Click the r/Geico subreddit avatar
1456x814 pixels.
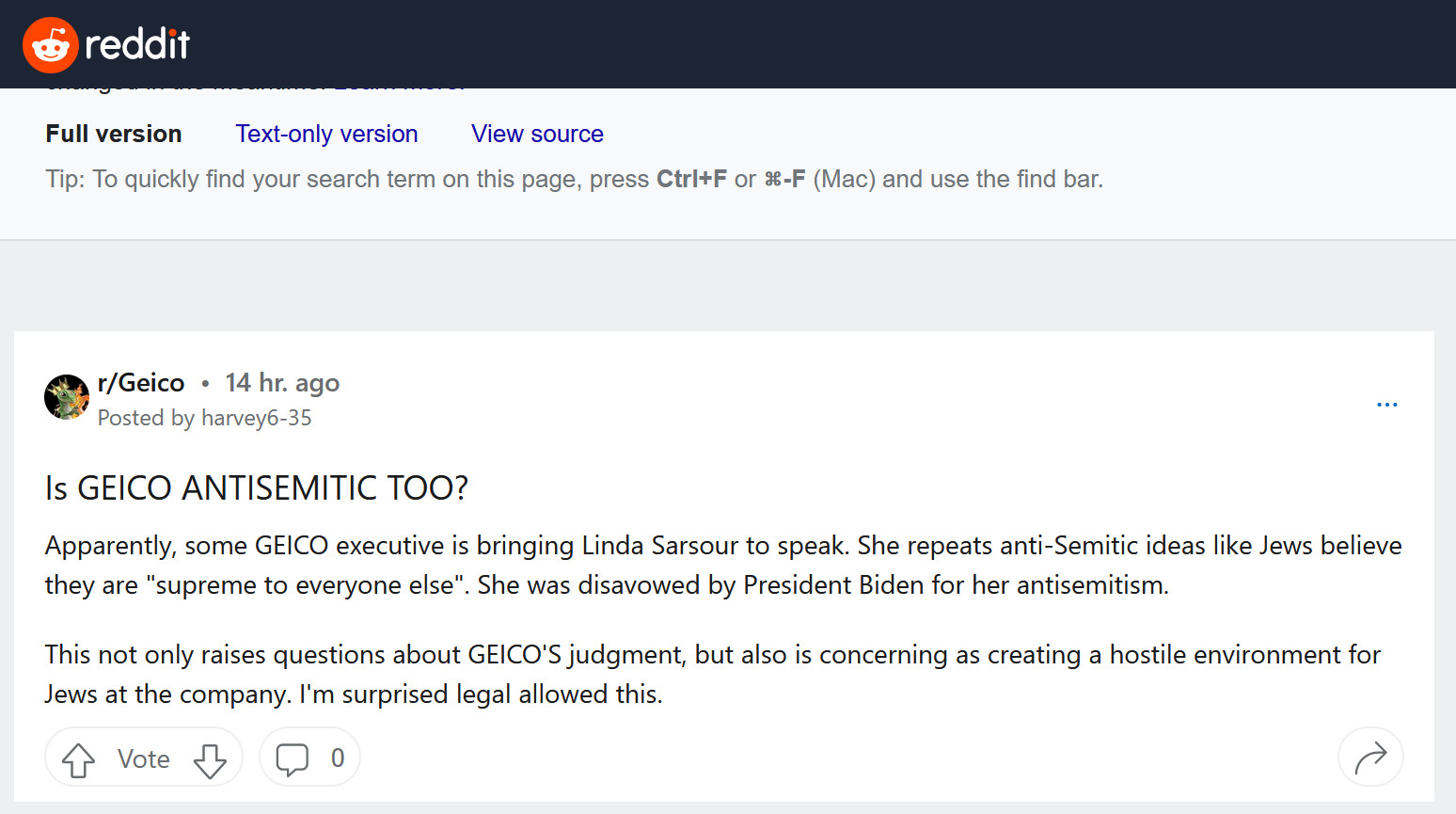[67, 397]
